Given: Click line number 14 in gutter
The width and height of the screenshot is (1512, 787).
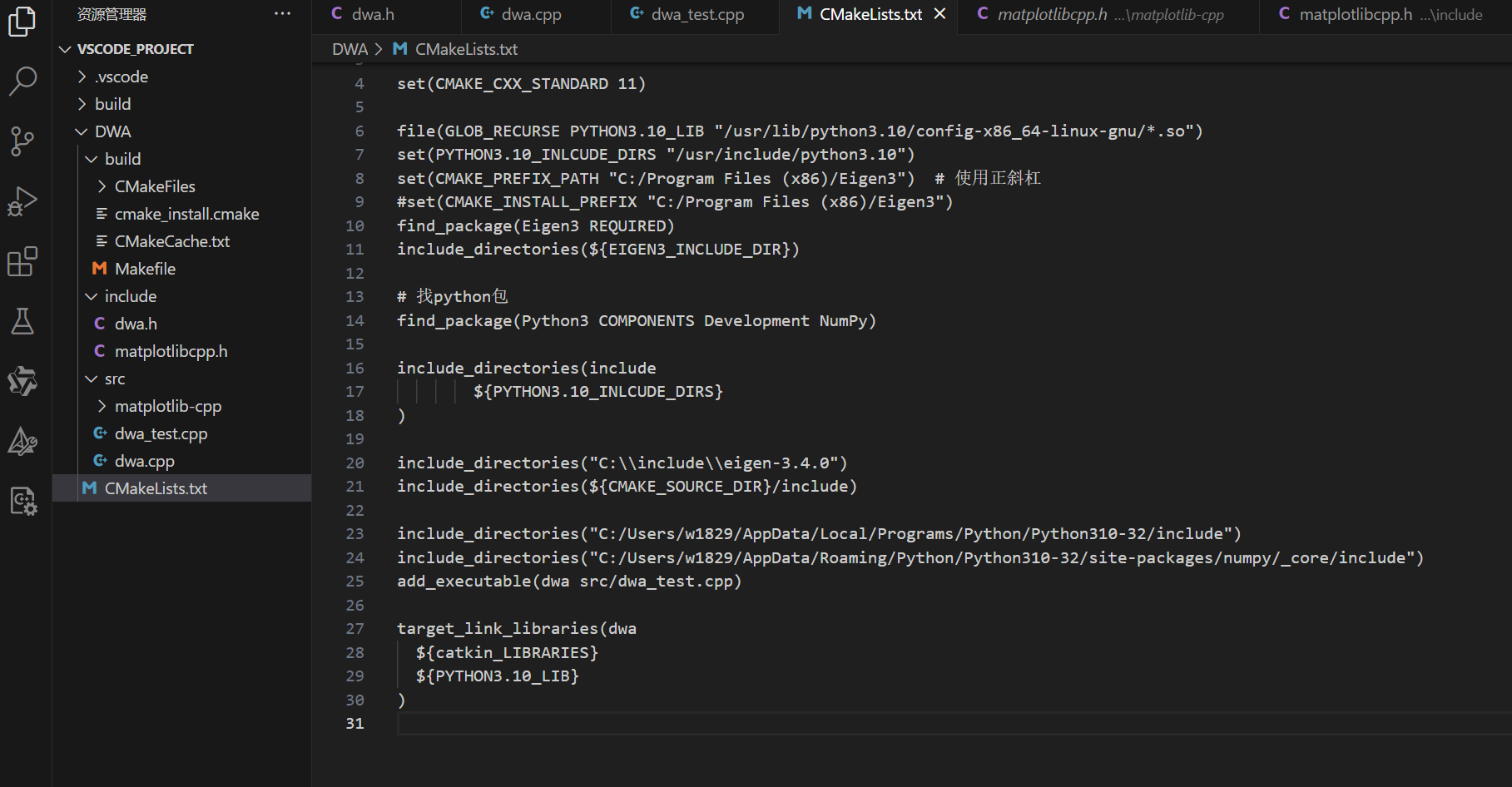Looking at the screenshot, I should click(x=354, y=320).
